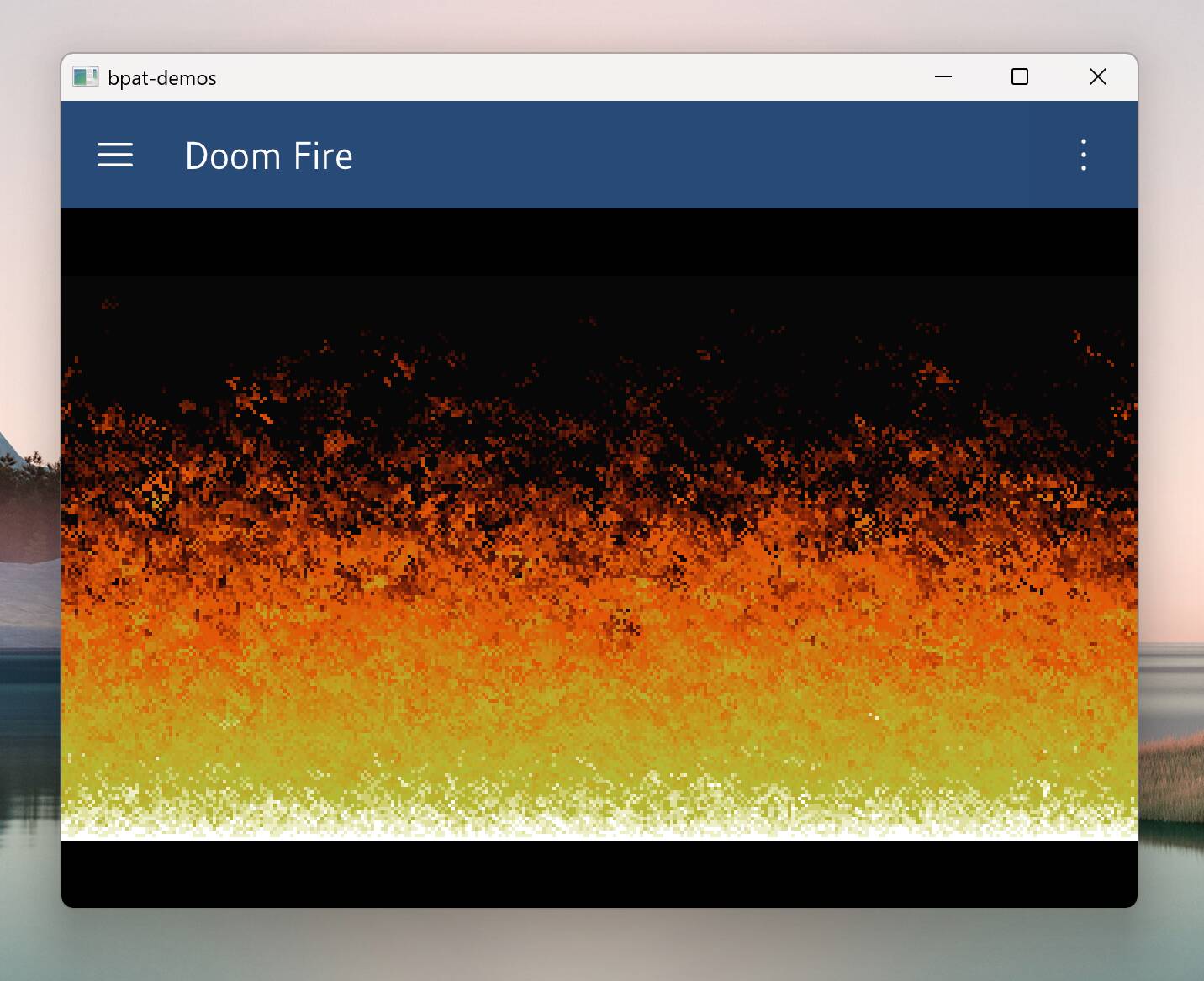The image size is (1204, 981).
Task: Maximize the bpat-demos window
Action: [x=1020, y=77]
